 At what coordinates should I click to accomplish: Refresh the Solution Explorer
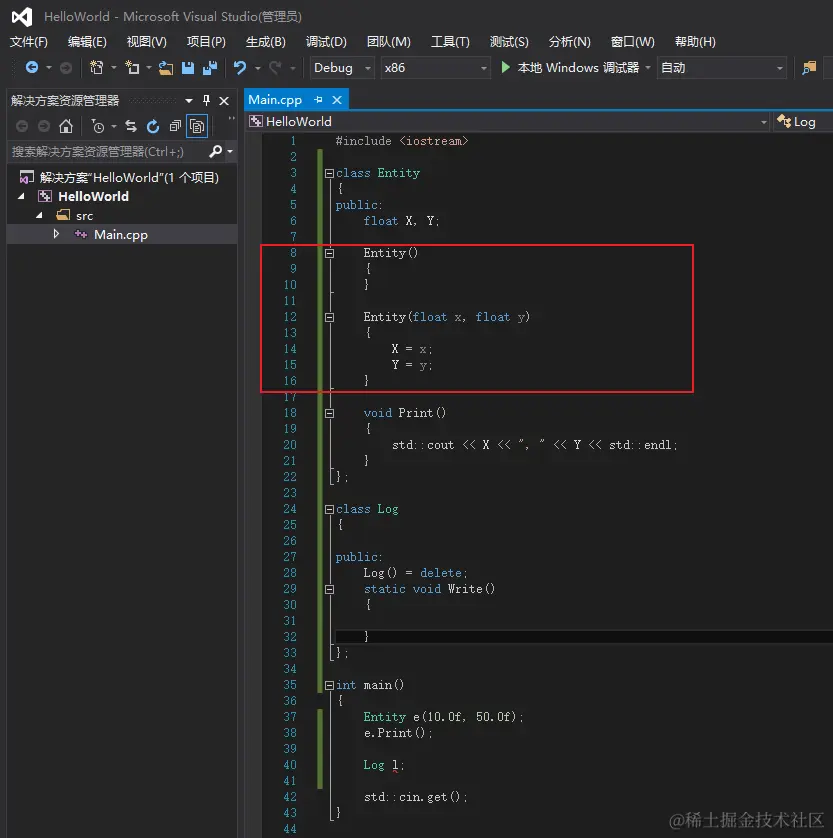click(153, 127)
